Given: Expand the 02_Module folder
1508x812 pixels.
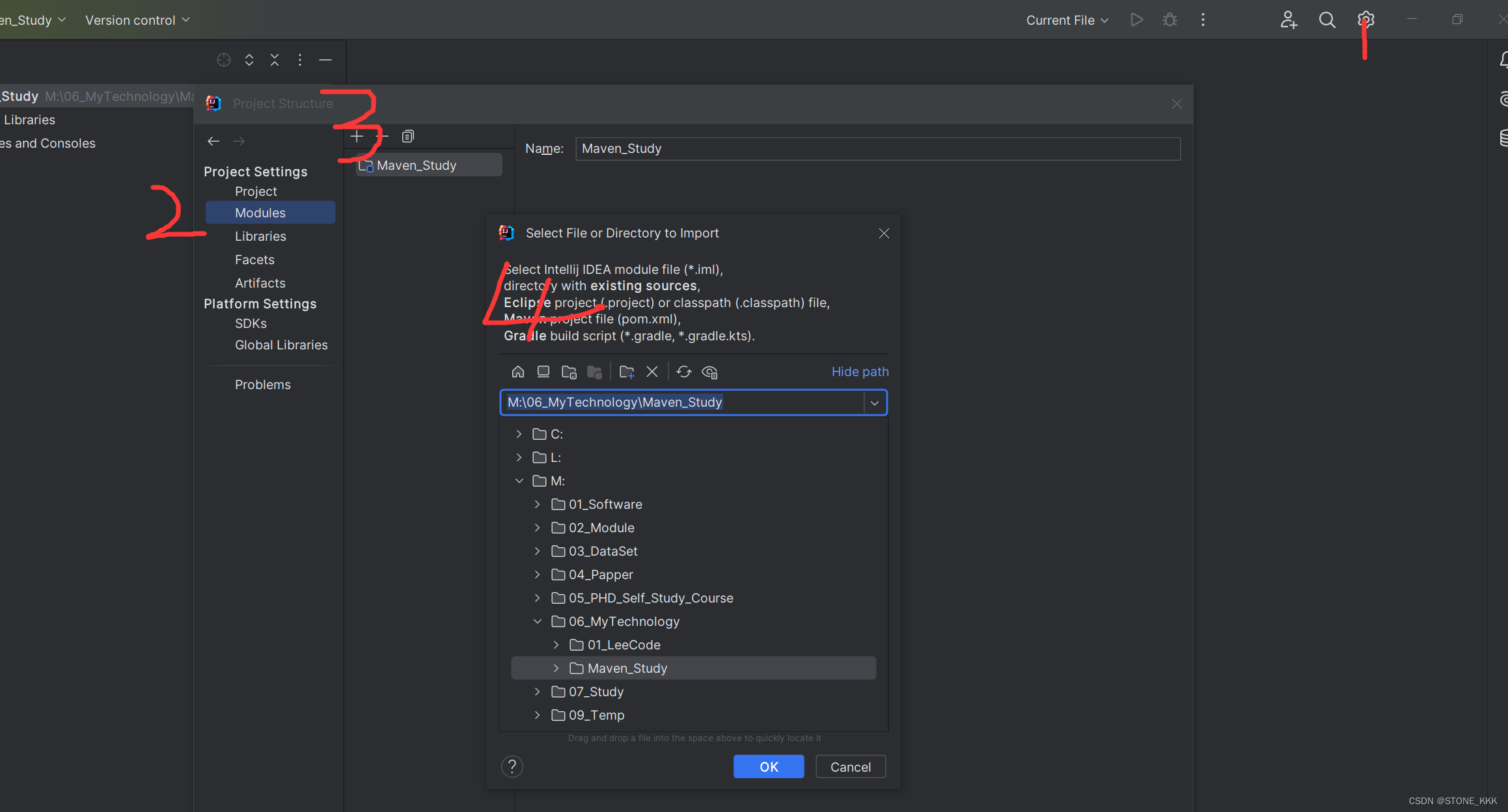Looking at the screenshot, I should 537,528.
